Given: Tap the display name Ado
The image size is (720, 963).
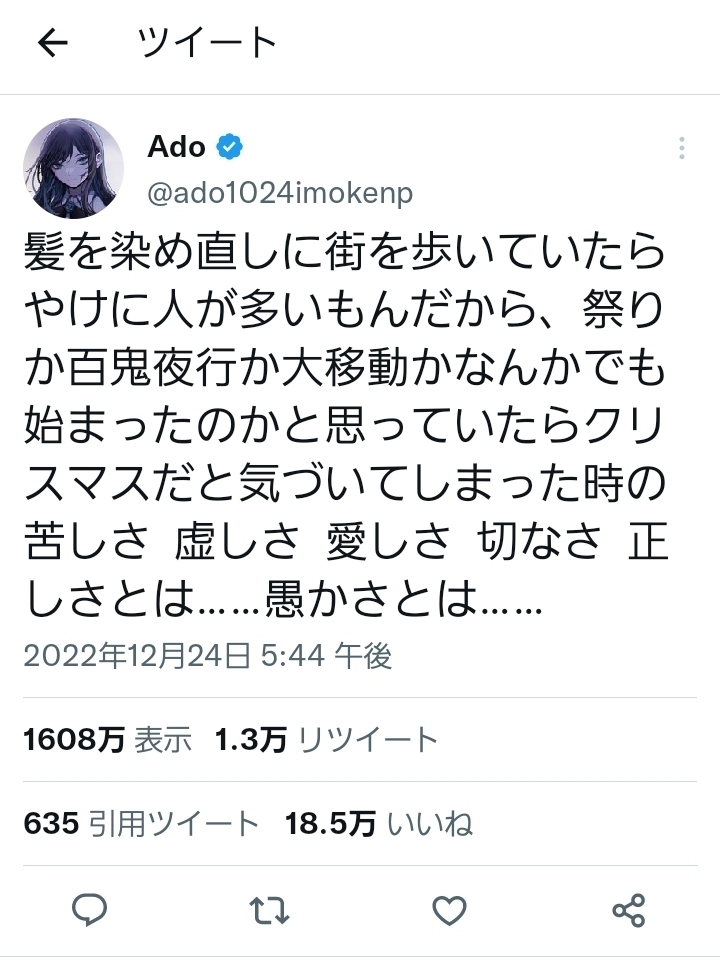Looking at the screenshot, I should point(176,148).
